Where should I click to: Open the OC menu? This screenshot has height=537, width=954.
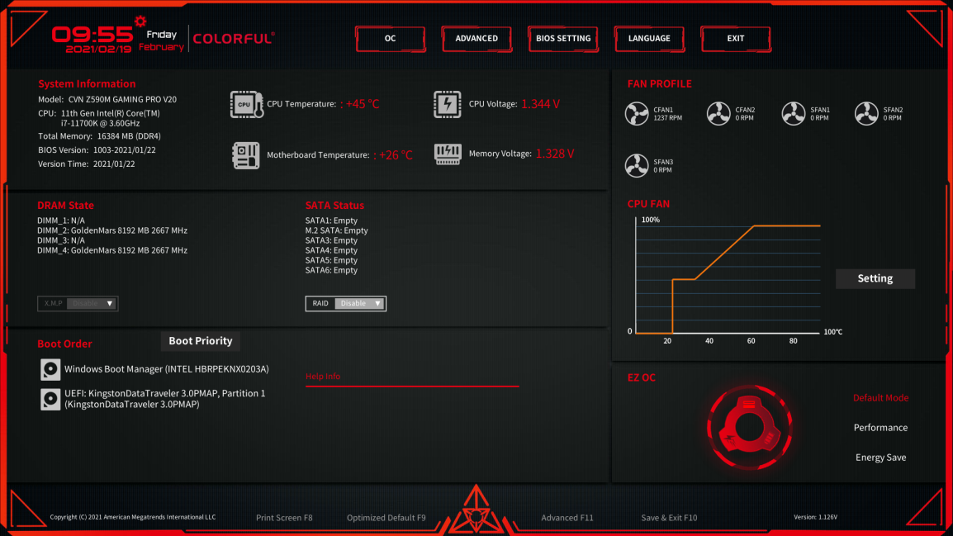click(390, 38)
